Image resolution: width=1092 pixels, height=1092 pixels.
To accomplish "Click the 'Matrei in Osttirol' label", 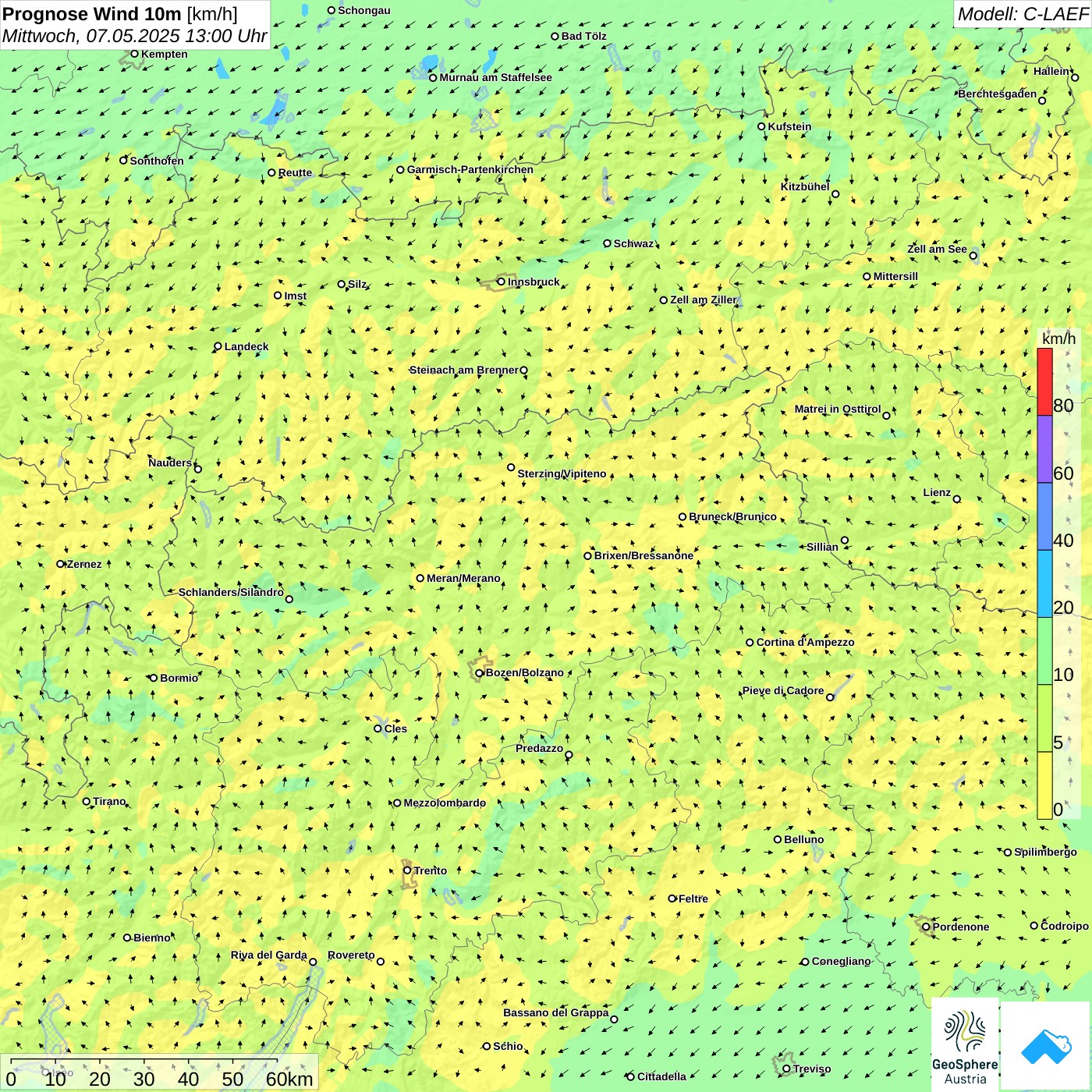I will 838,409.
